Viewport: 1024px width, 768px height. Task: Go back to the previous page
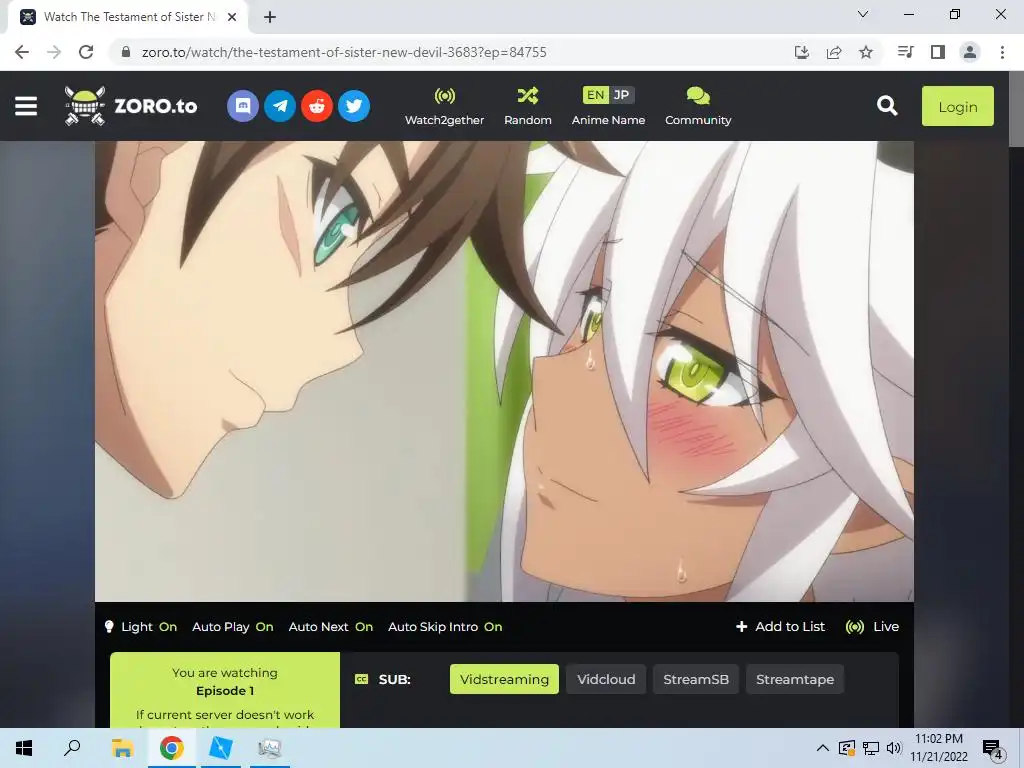[x=22, y=52]
